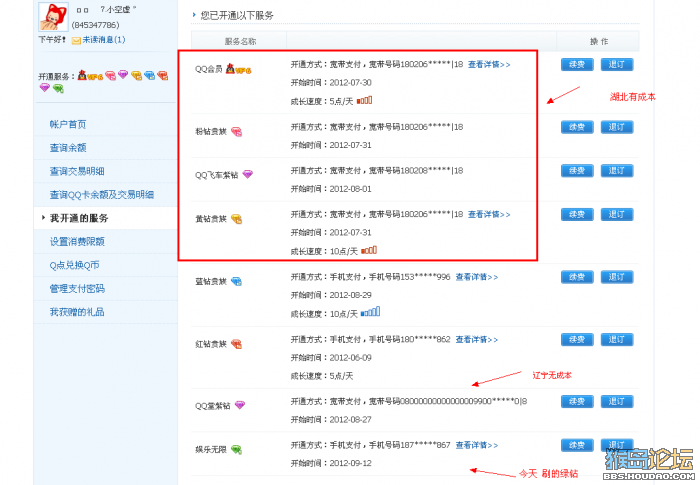Viewport: 700px width, 485px height.
Task: Open 设置消费限额 in the sidebar
Action: click(77, 242)
